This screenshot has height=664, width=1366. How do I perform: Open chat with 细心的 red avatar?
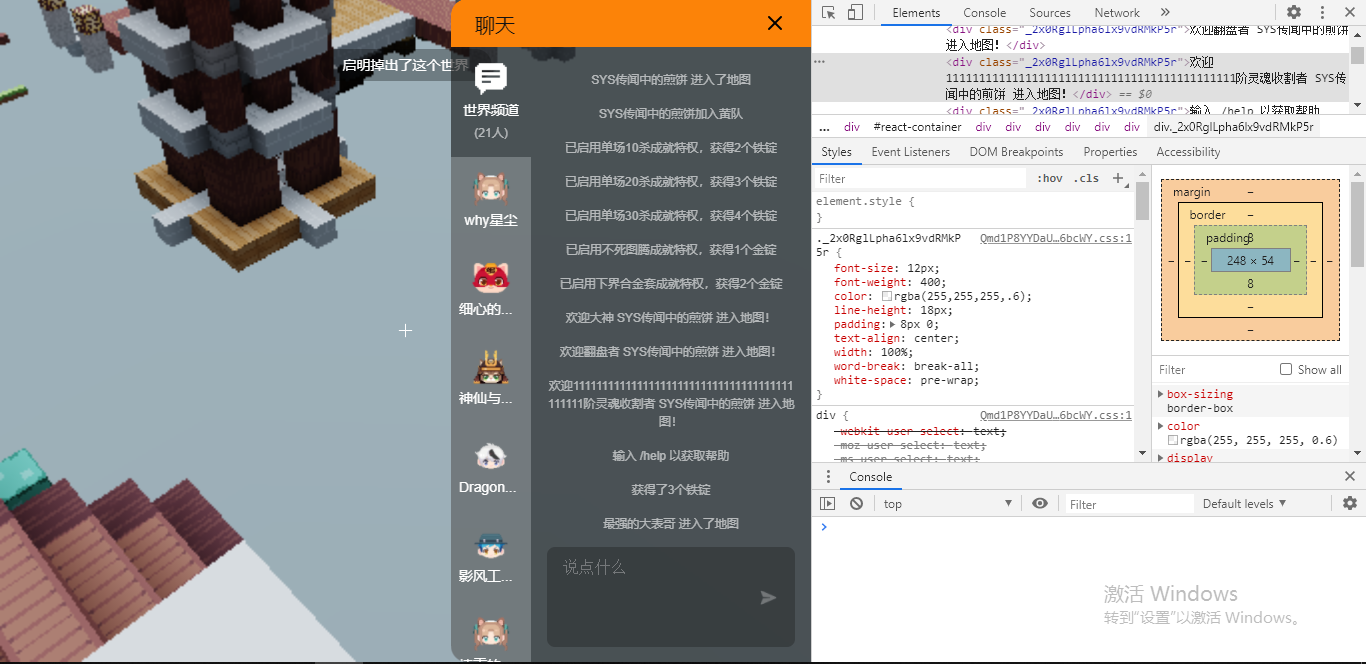click(491, 277)
